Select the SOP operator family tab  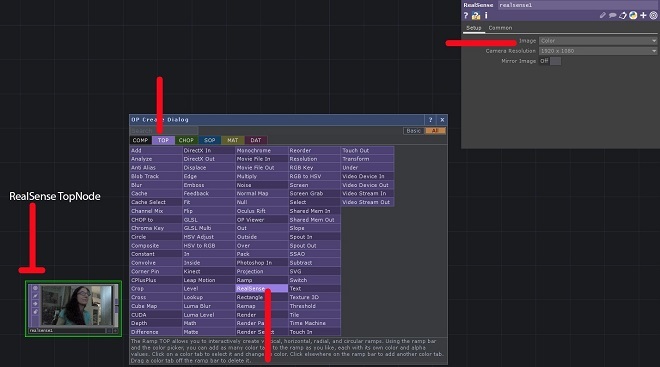[x=210, y=140]
